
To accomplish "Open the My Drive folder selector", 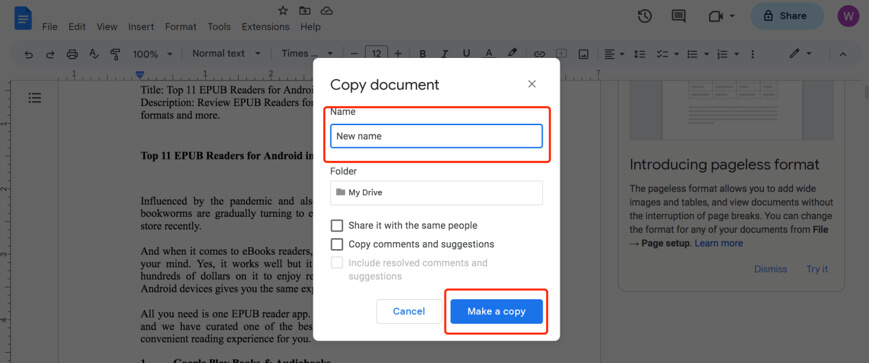I will pos(436,193).
